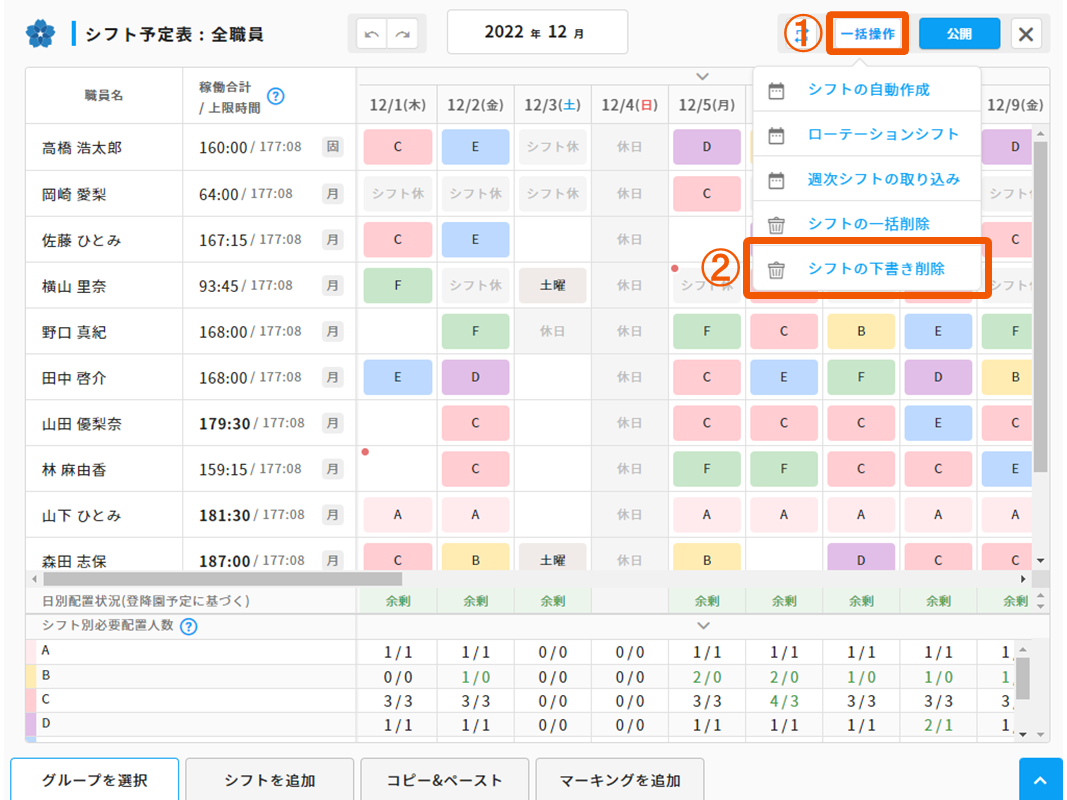The height and width of the screenshot is (800, 1067).
Task: Click the trash icon for シフトの下書き削除
Action: tap(777, 269)
